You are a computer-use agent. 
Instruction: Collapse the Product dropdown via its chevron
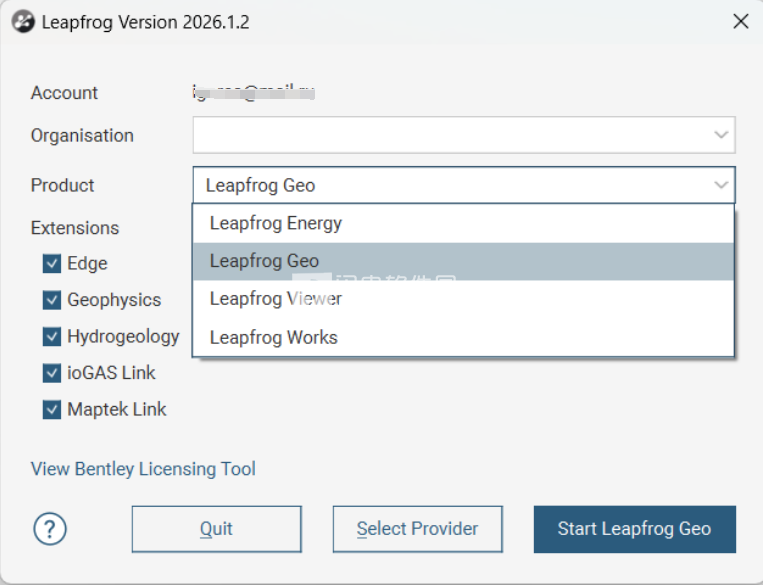pos(721,185)
